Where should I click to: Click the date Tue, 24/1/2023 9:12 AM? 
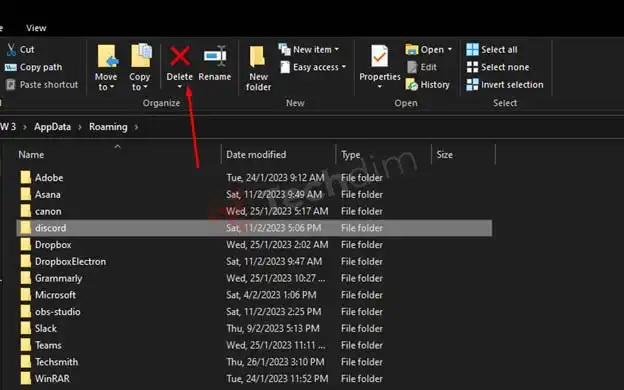(275, 177)
